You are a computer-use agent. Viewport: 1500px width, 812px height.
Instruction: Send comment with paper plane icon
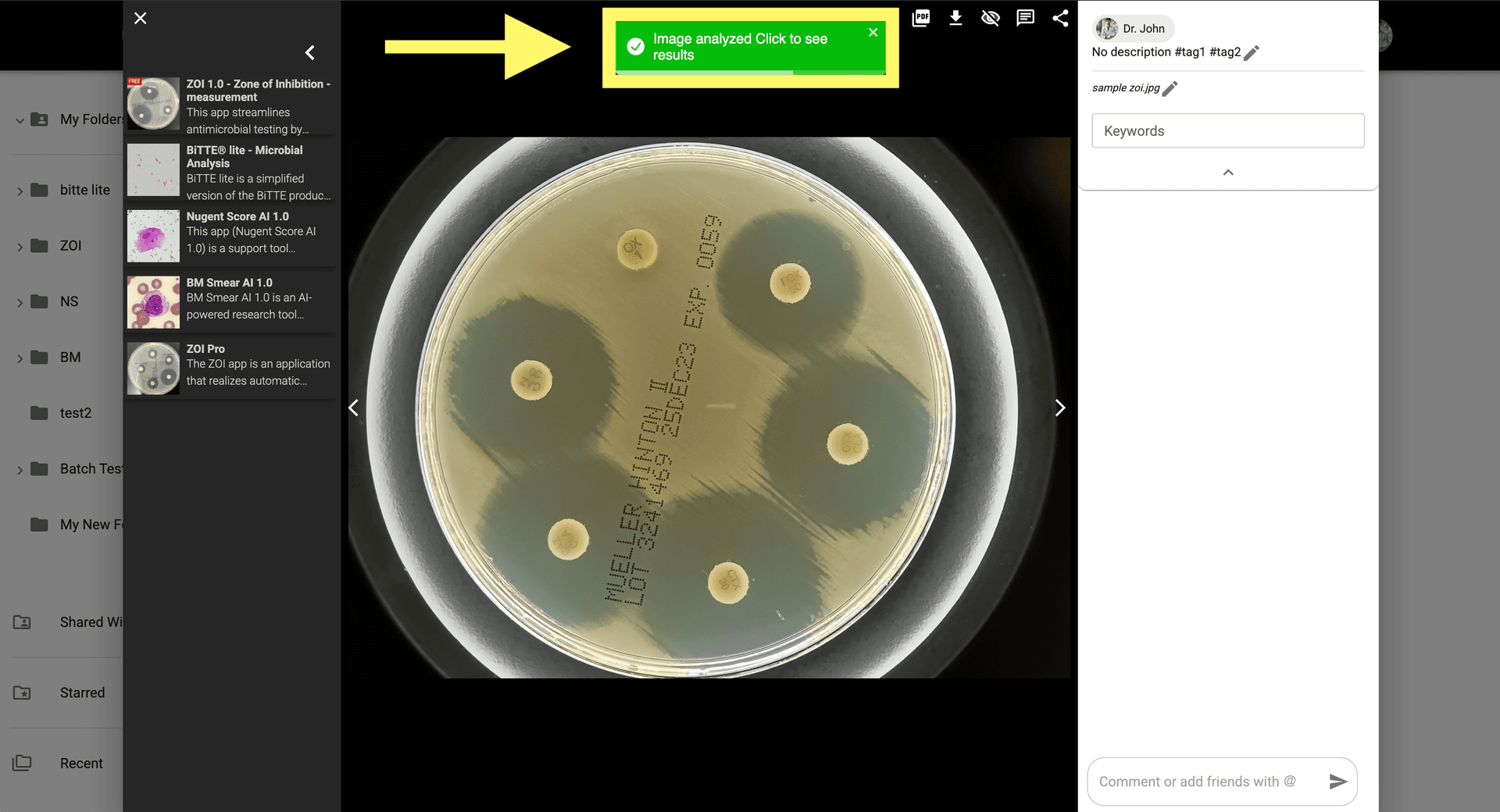coord(1337,782)
